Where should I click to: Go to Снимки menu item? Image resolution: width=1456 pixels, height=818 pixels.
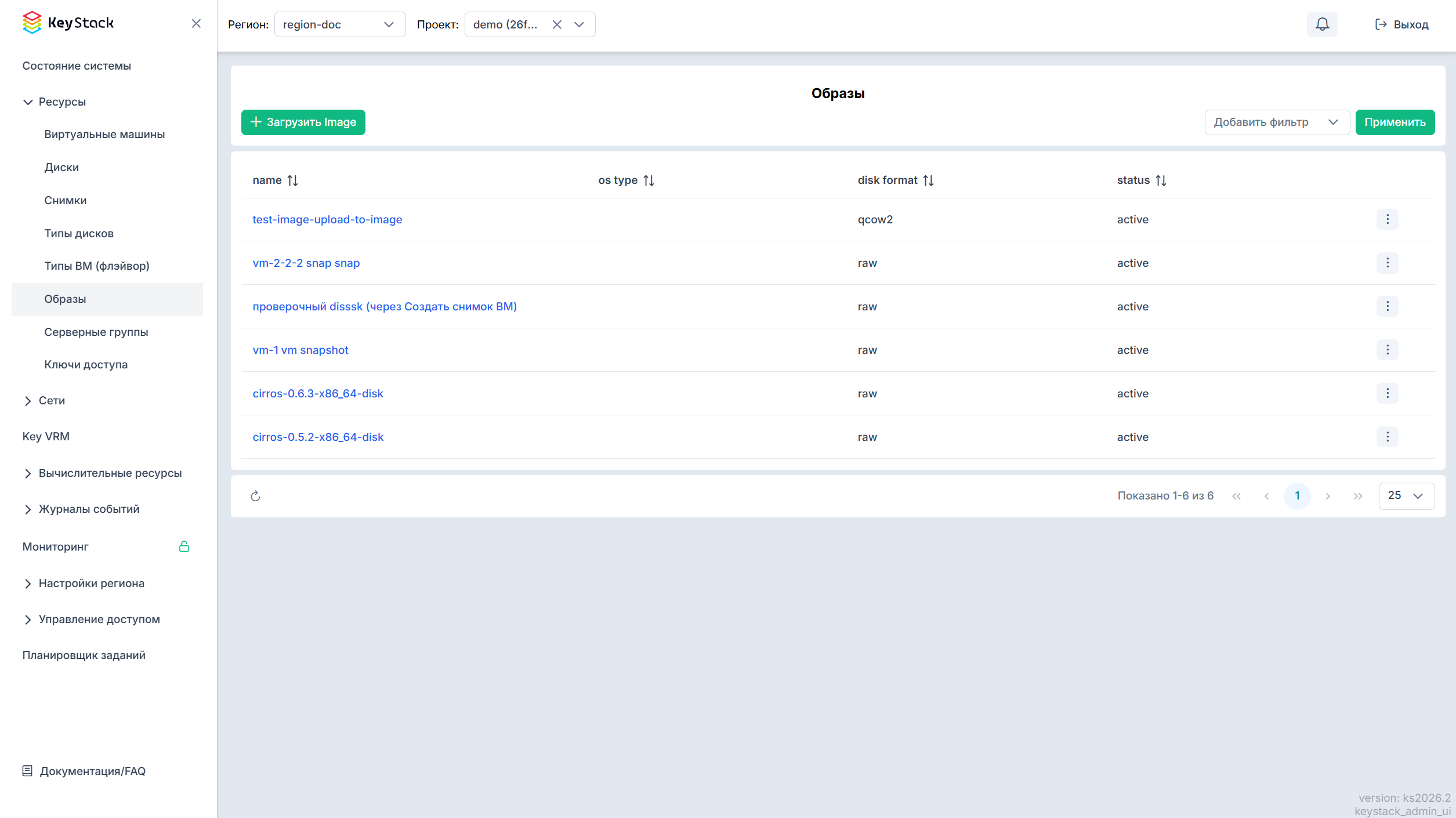tap(66, 200)
